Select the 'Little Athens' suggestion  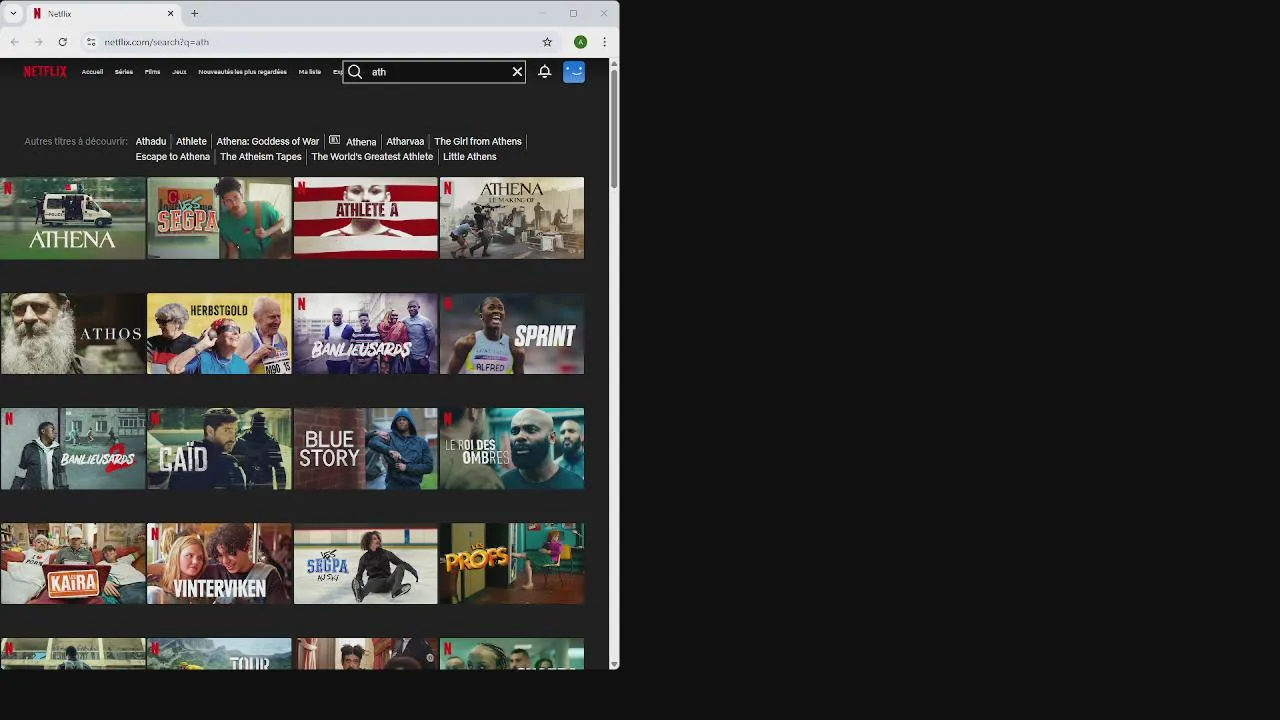tap(470, 157)
